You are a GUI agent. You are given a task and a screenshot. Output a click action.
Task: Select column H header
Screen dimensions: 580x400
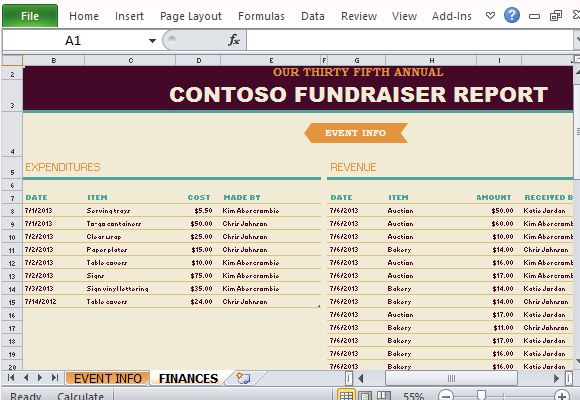click(431, 60)
